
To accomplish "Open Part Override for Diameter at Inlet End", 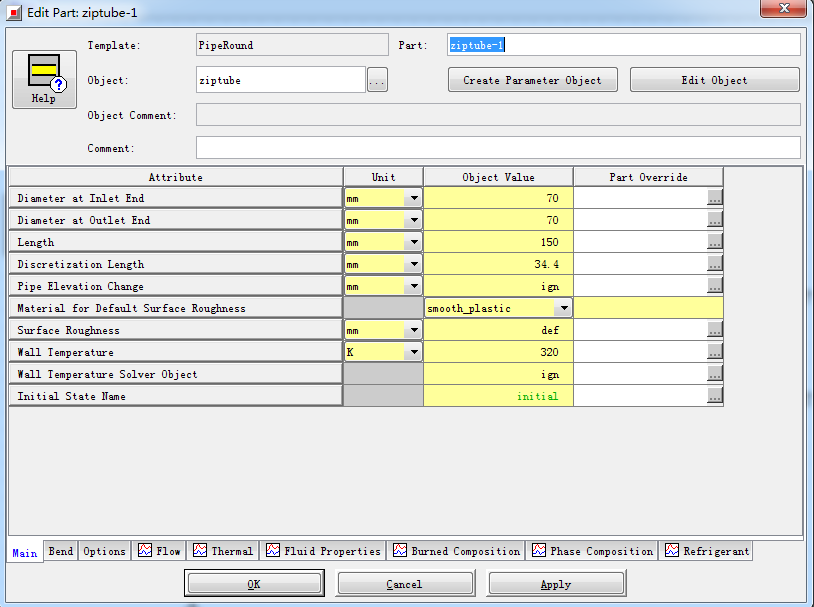I will (714, 198).
